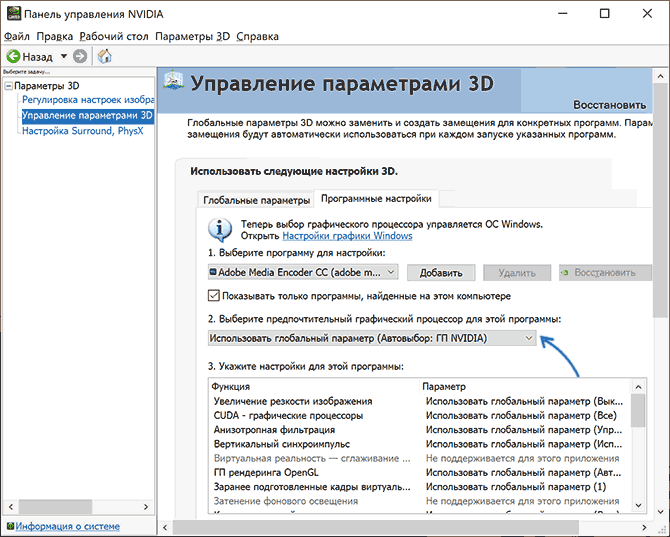Open the Справка menu

257,36
